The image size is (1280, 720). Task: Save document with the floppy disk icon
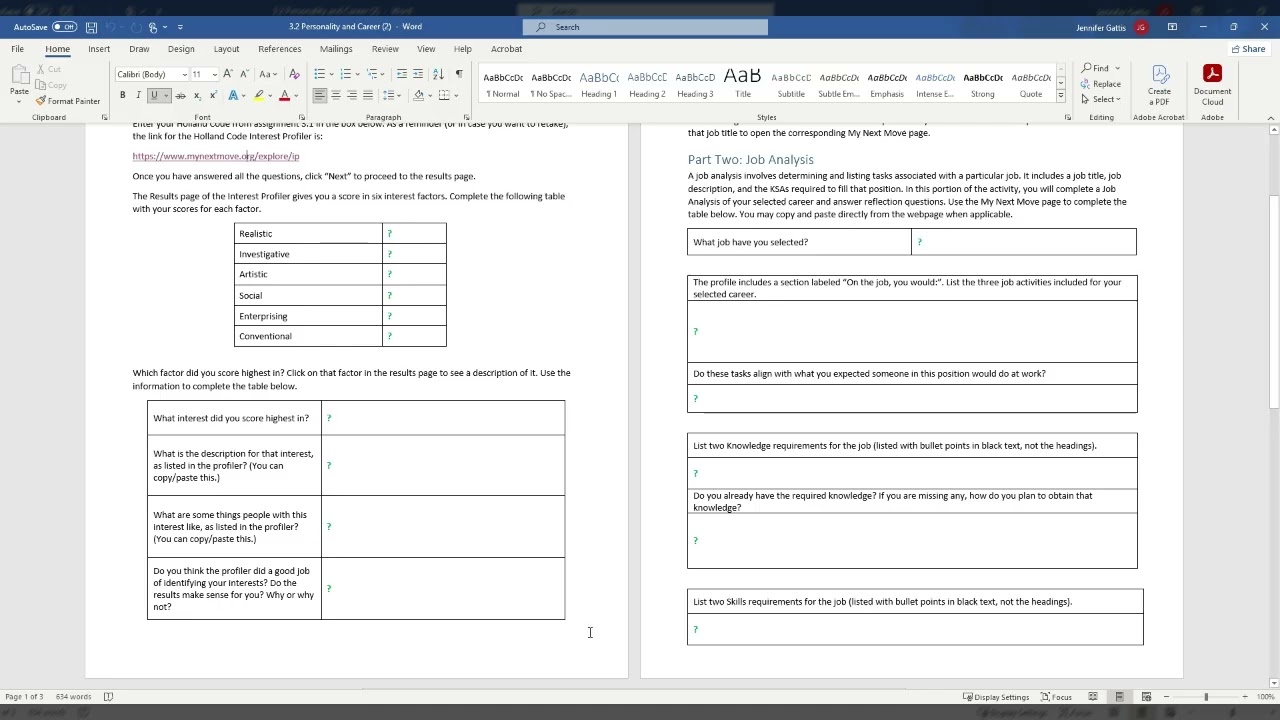tap(92, 27)
